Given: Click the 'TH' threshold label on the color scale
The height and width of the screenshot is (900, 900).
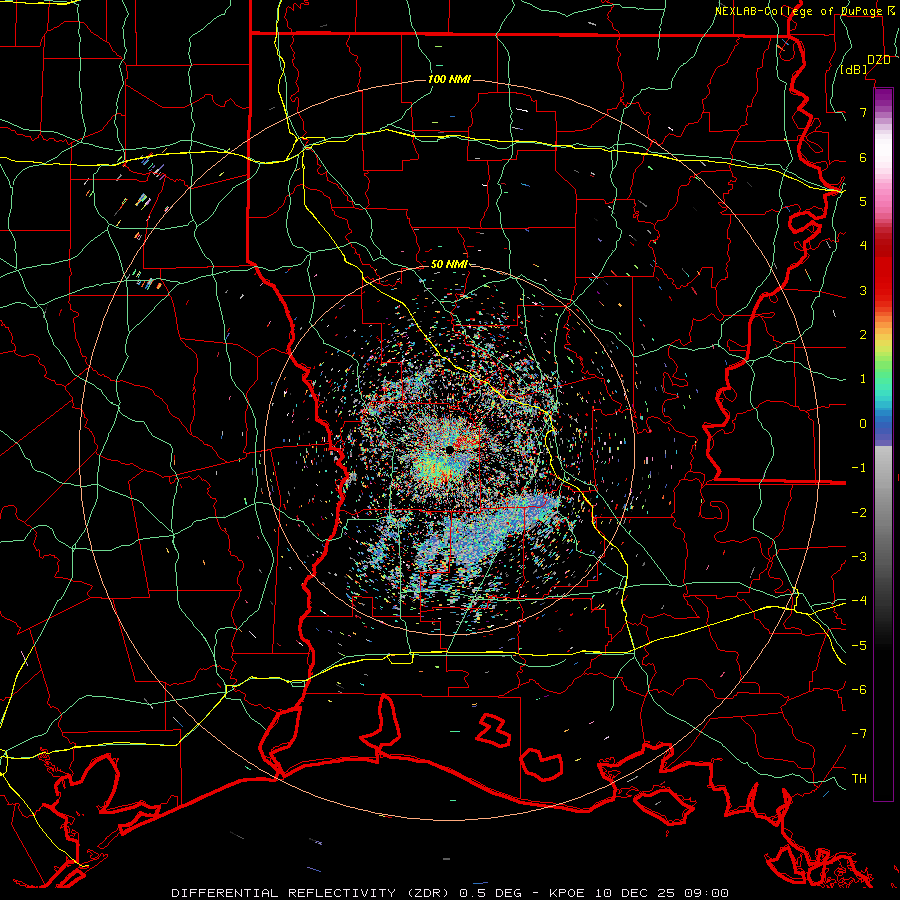Looking at the screenshot, I should click(859, 779).
